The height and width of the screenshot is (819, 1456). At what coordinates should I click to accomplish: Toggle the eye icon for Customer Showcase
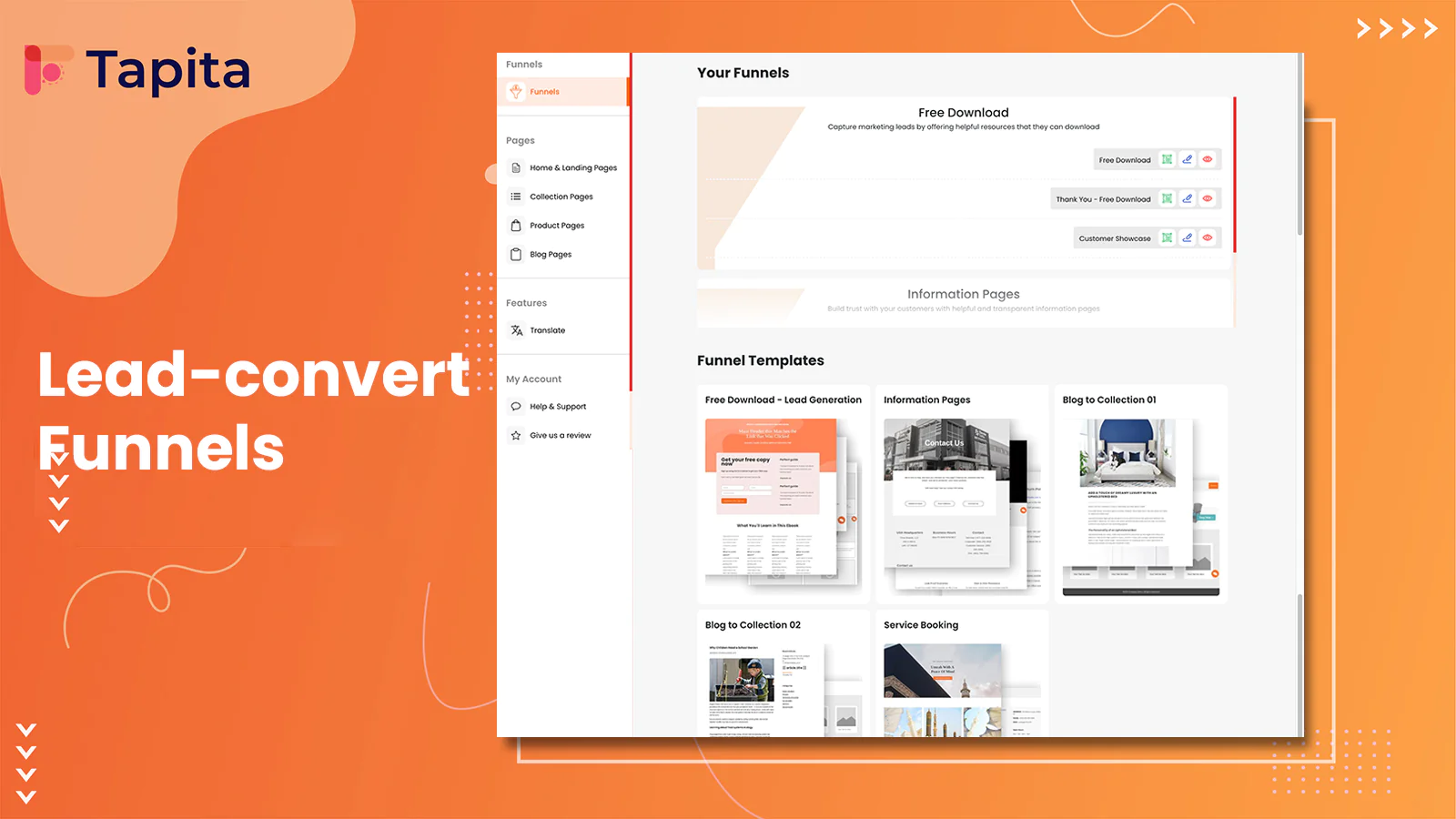[1208, 238]
